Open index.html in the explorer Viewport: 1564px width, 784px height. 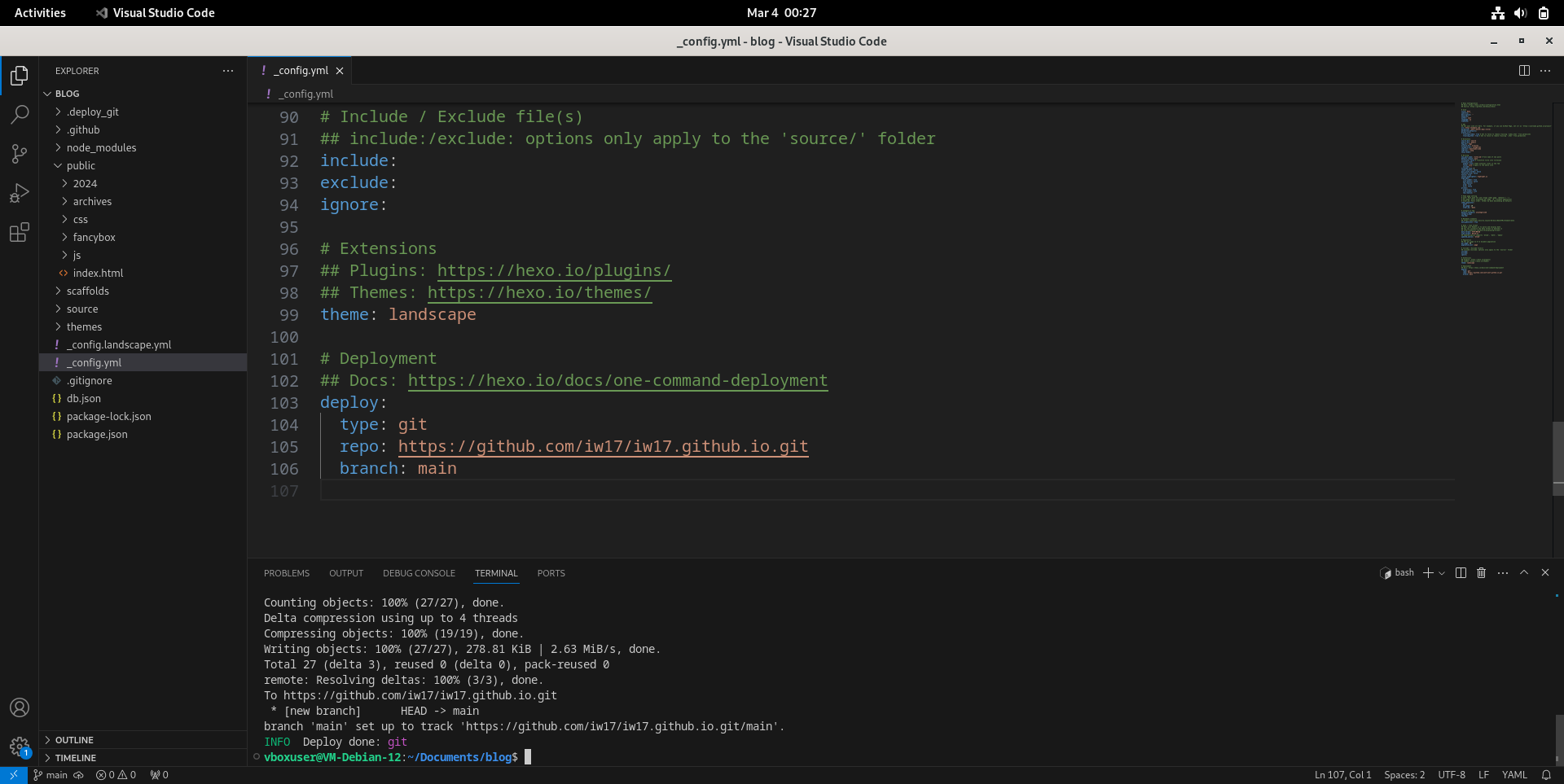[143, 274]
